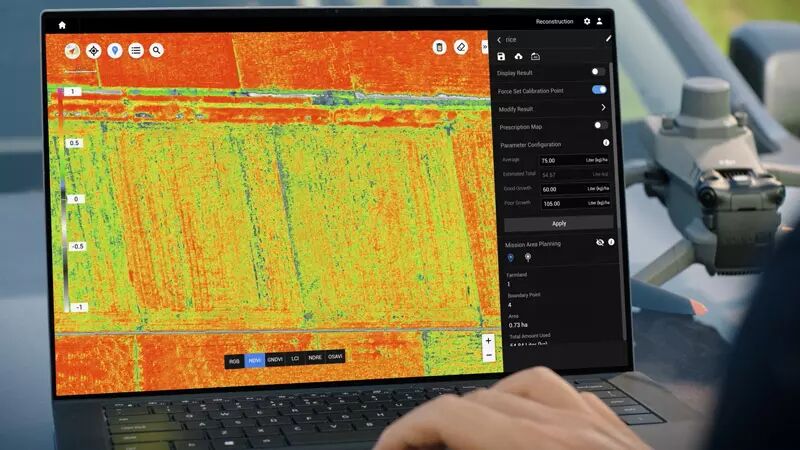Zoom in with the plus button
Image resolution: width=800 pixels, height=450 pixels.
tap(488, 341)
